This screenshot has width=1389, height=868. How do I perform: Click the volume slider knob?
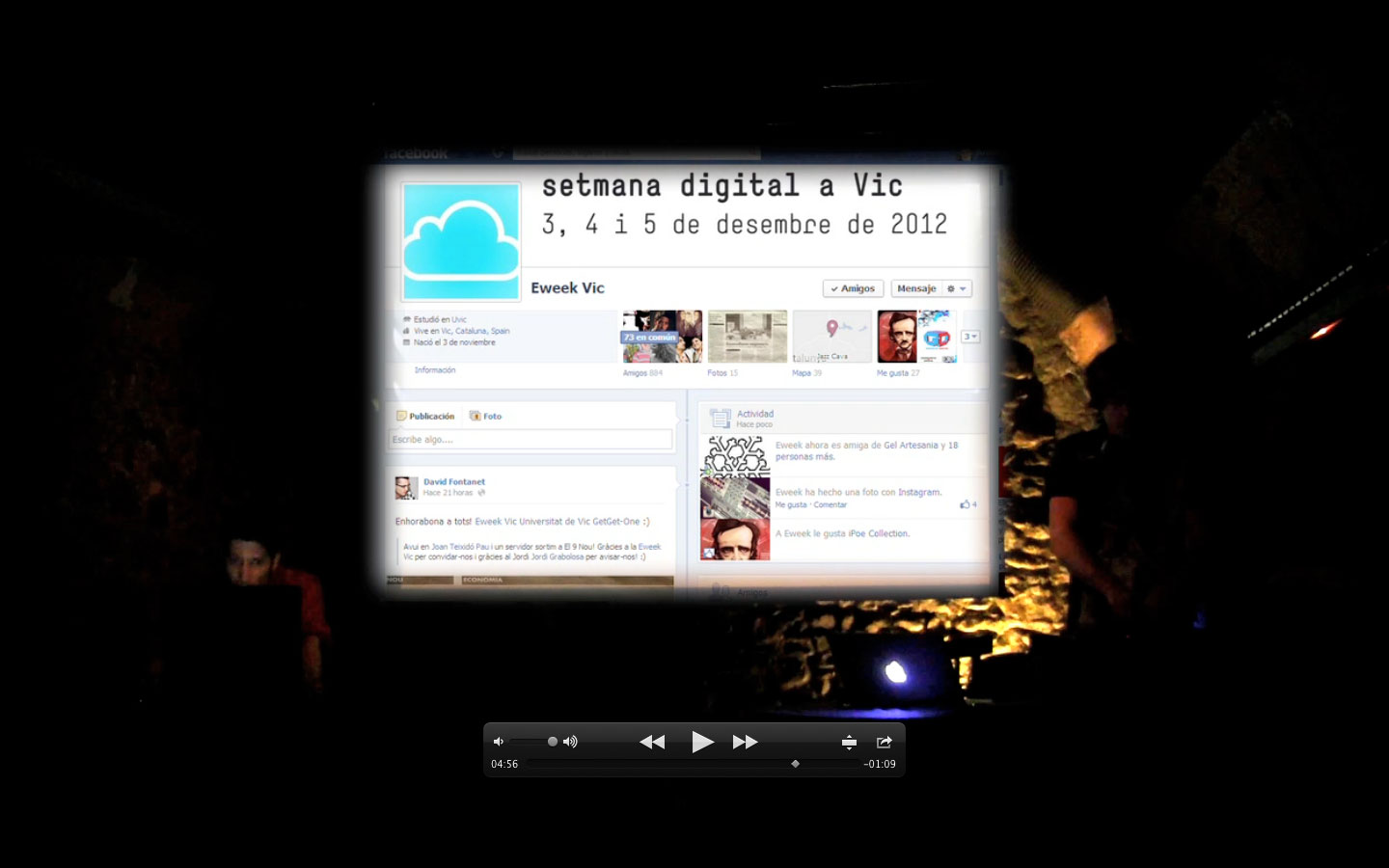pos(552,742)
